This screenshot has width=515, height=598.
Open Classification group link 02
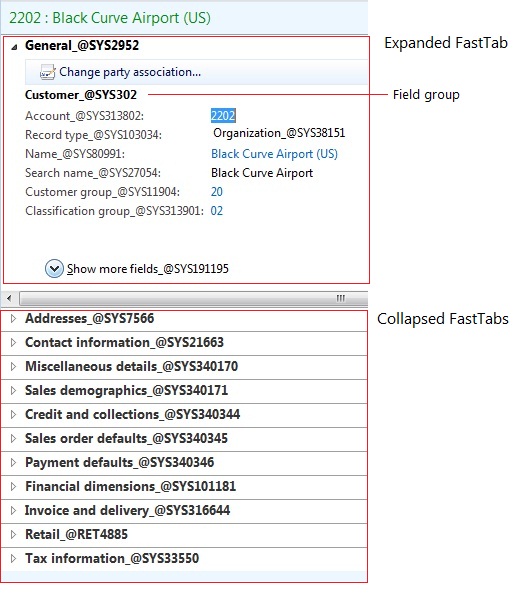(x=217, y=211)
